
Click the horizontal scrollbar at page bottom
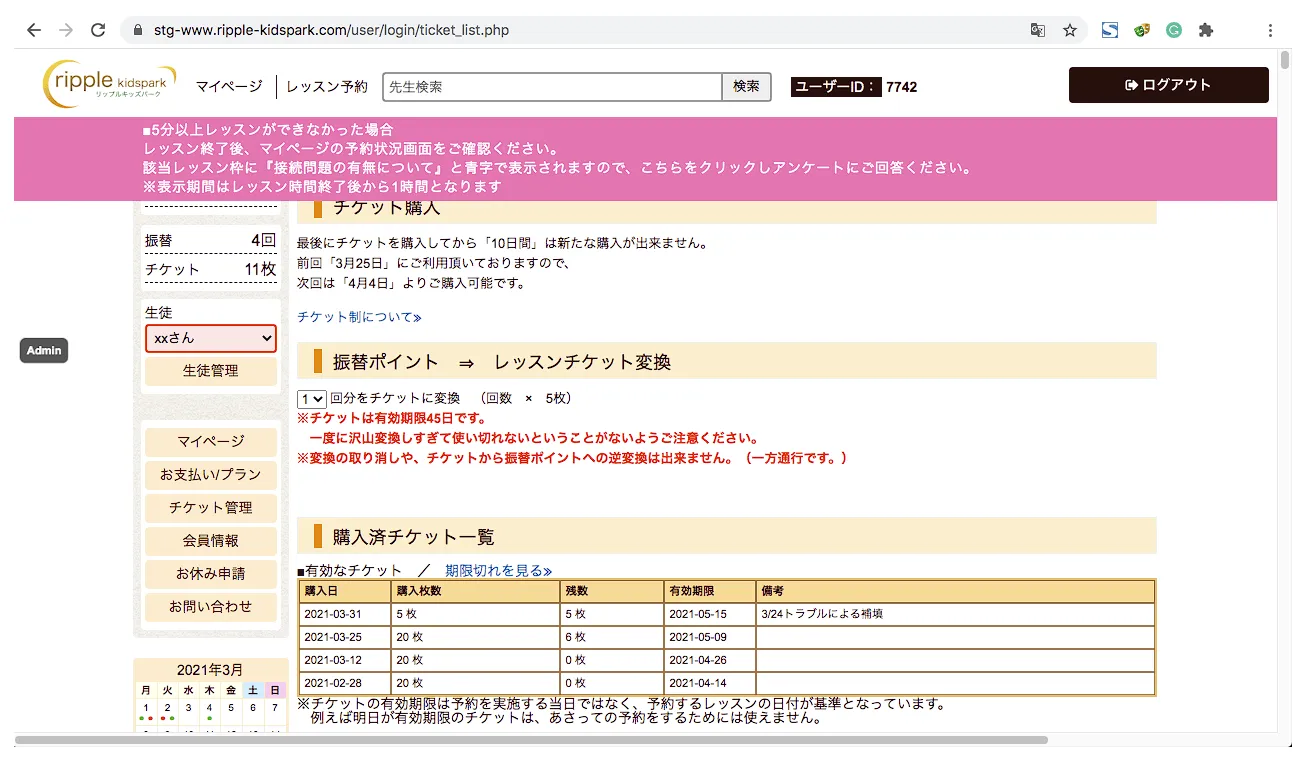coord(530,740)
